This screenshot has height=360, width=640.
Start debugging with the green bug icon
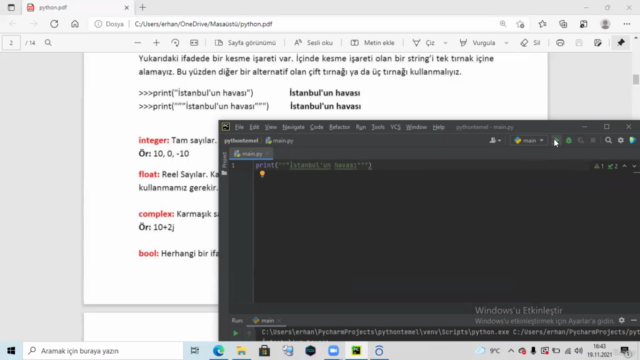coord(569,140)
